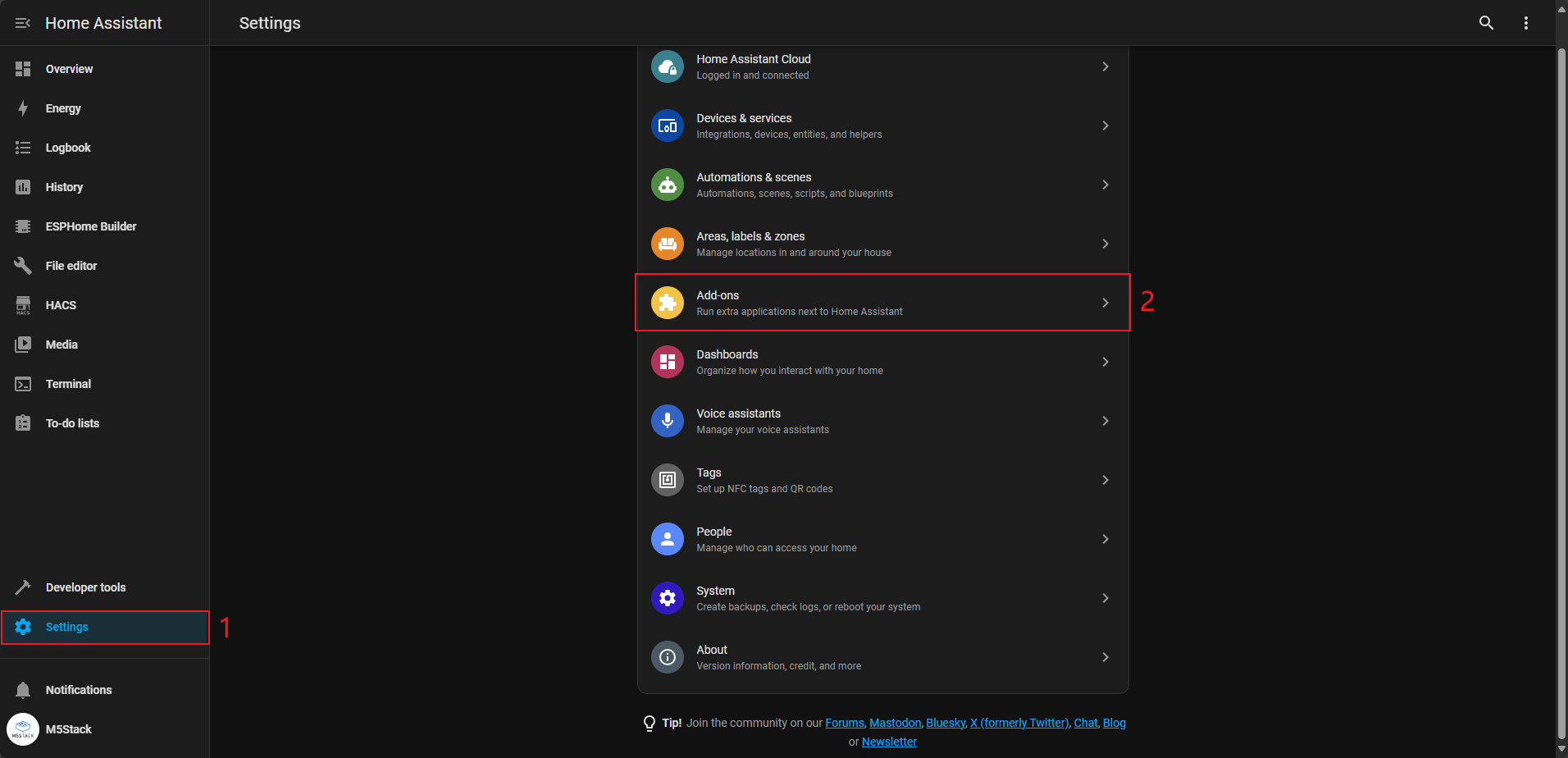Open the Logbook list icon
The height and width of the screenshot is (758, 1568).
click(23, 148)
